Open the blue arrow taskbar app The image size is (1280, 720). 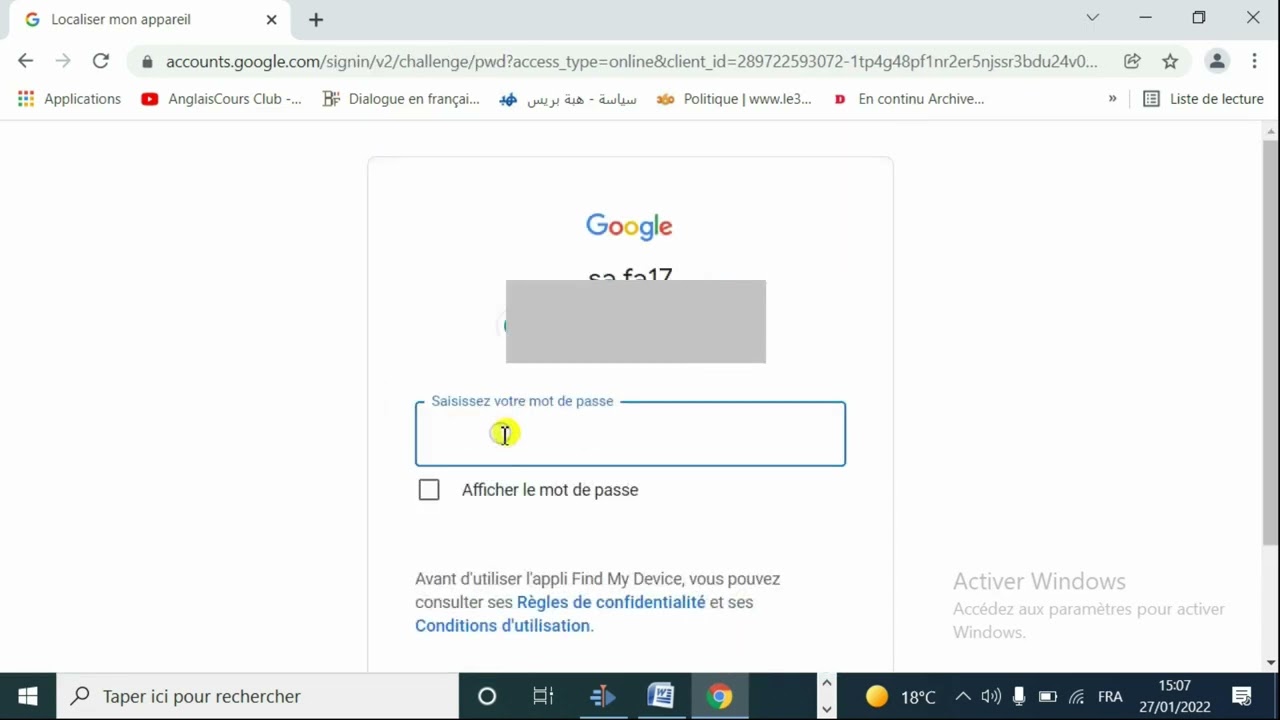(602, 696)
